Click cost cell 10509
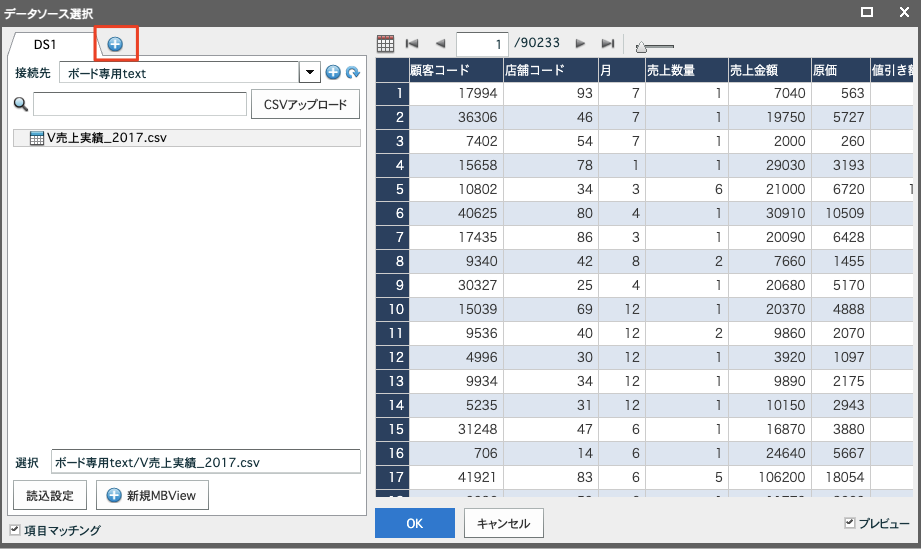Viewport: 921px width, 549px height. 841,214
